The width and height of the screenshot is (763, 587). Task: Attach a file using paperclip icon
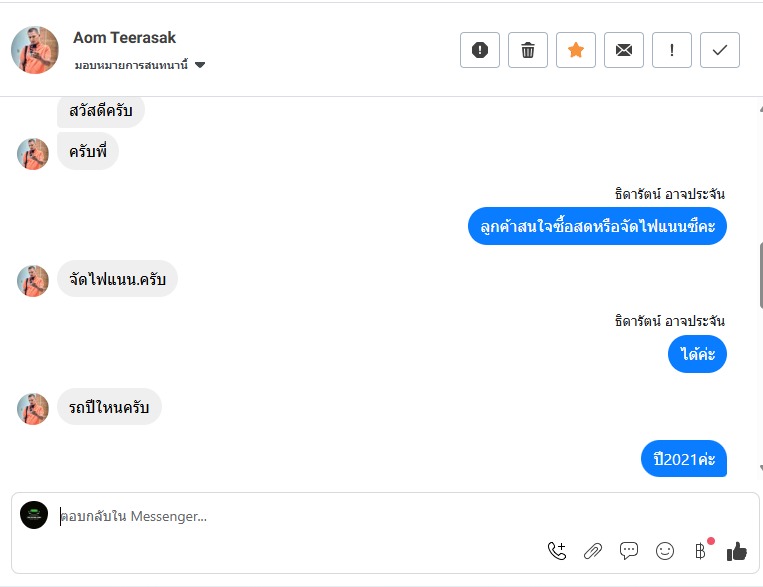[593, 550]
